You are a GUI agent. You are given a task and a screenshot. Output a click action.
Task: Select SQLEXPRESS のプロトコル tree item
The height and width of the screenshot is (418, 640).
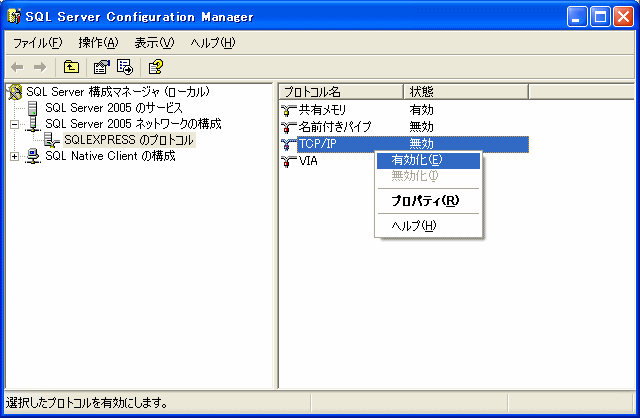click(x=129, y=140)
